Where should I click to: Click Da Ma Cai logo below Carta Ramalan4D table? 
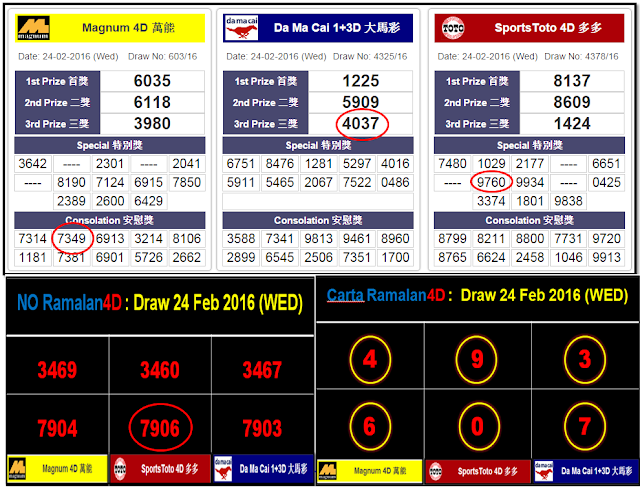544,471
